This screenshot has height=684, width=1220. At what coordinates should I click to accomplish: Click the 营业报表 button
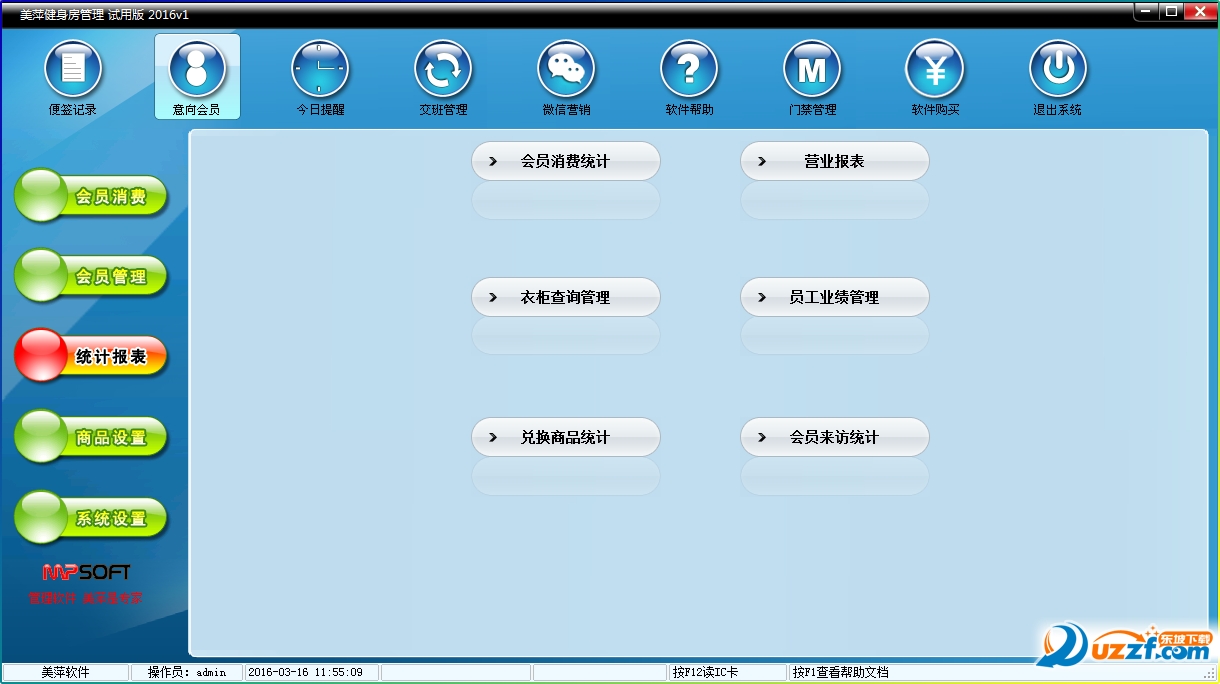pyautogui.click(x=835, y=161)
